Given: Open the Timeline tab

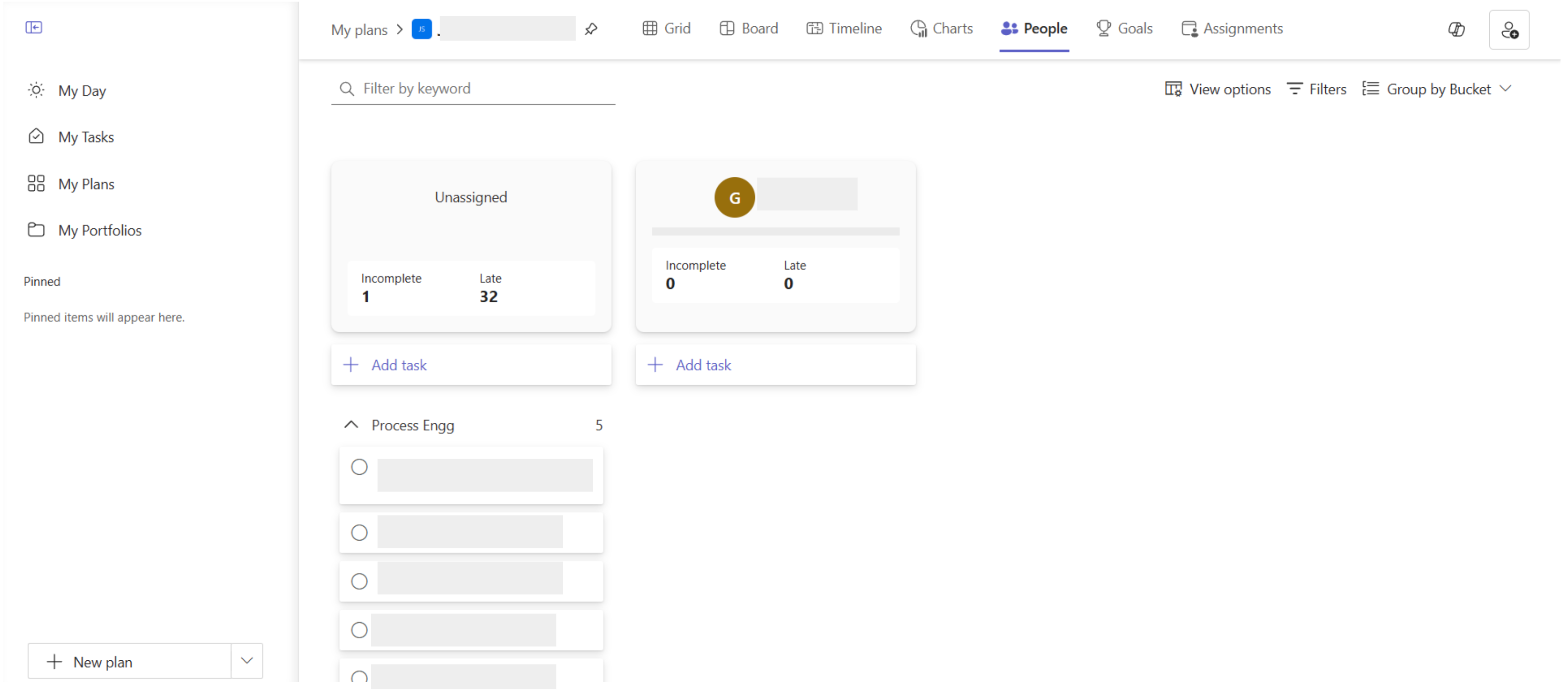Looking at the screenshot, I should coord(843,29).
